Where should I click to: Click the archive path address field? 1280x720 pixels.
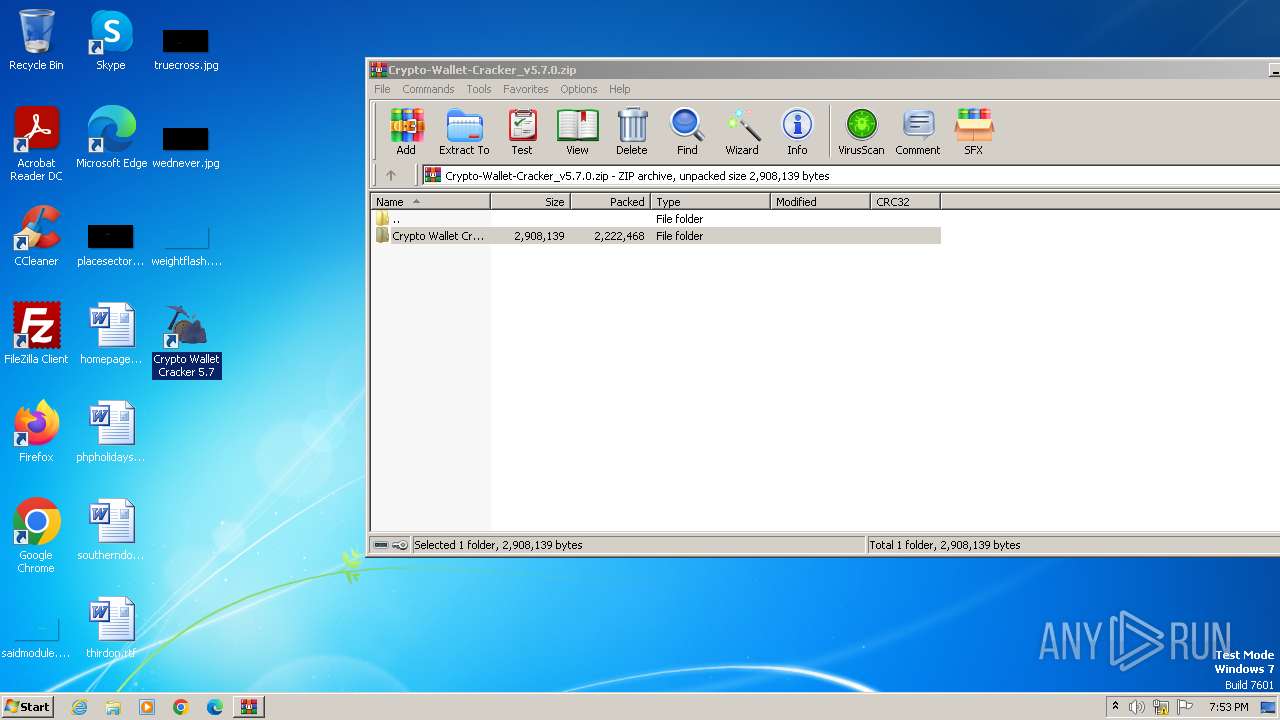pos(850,175)
